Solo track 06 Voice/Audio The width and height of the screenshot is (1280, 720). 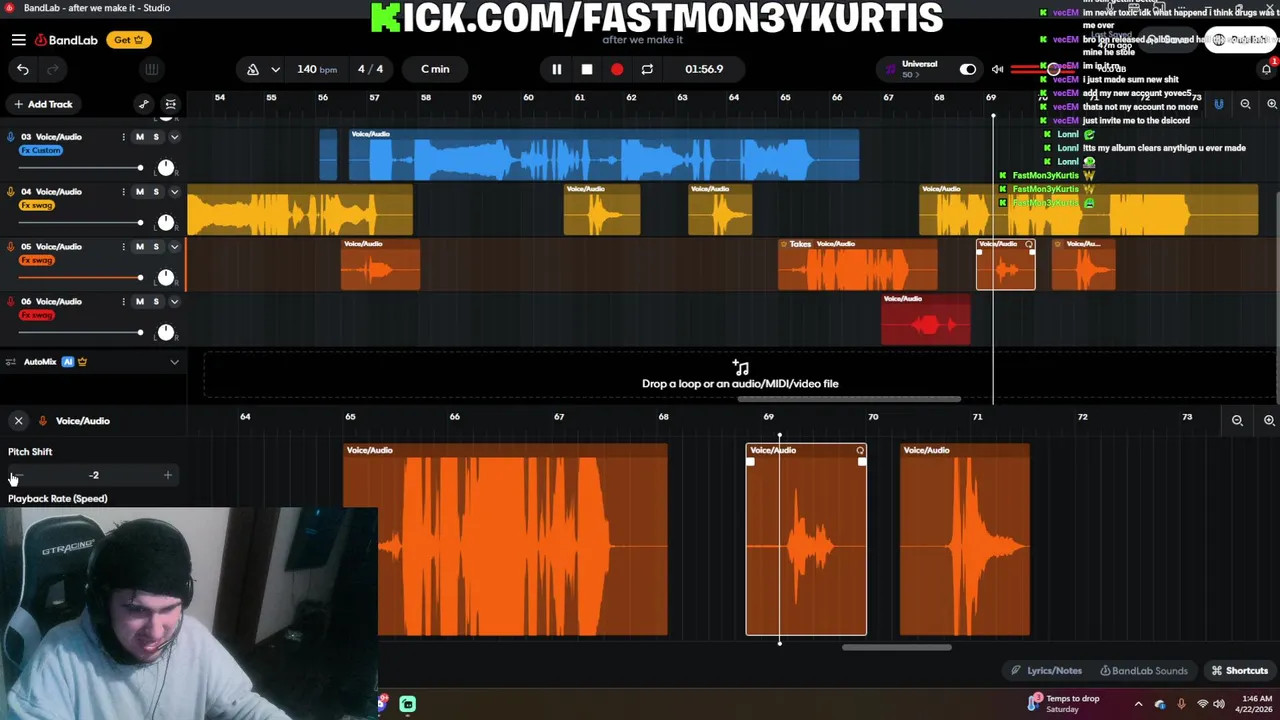coord(156,302)
